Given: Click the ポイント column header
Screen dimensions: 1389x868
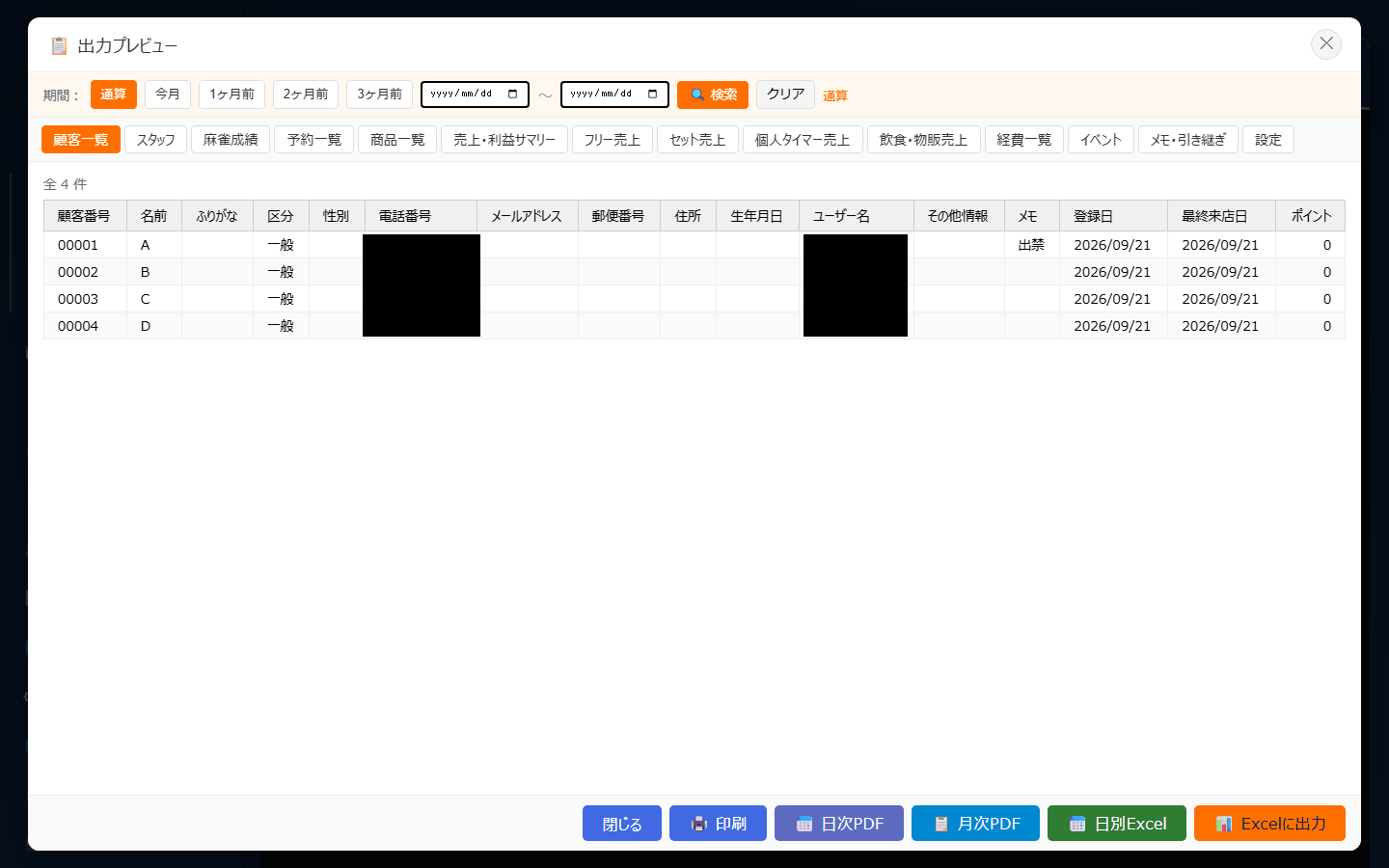Looking at the screenshot, I should pyautogui.click(x=1310, y=216).
